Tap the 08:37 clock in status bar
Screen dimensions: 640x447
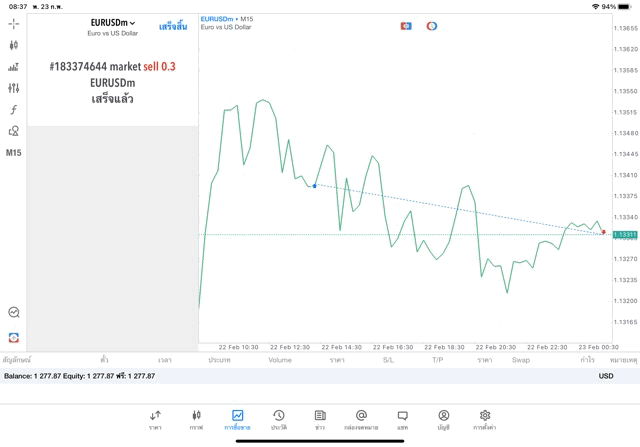pyautogui.click(x=18, y=7)
